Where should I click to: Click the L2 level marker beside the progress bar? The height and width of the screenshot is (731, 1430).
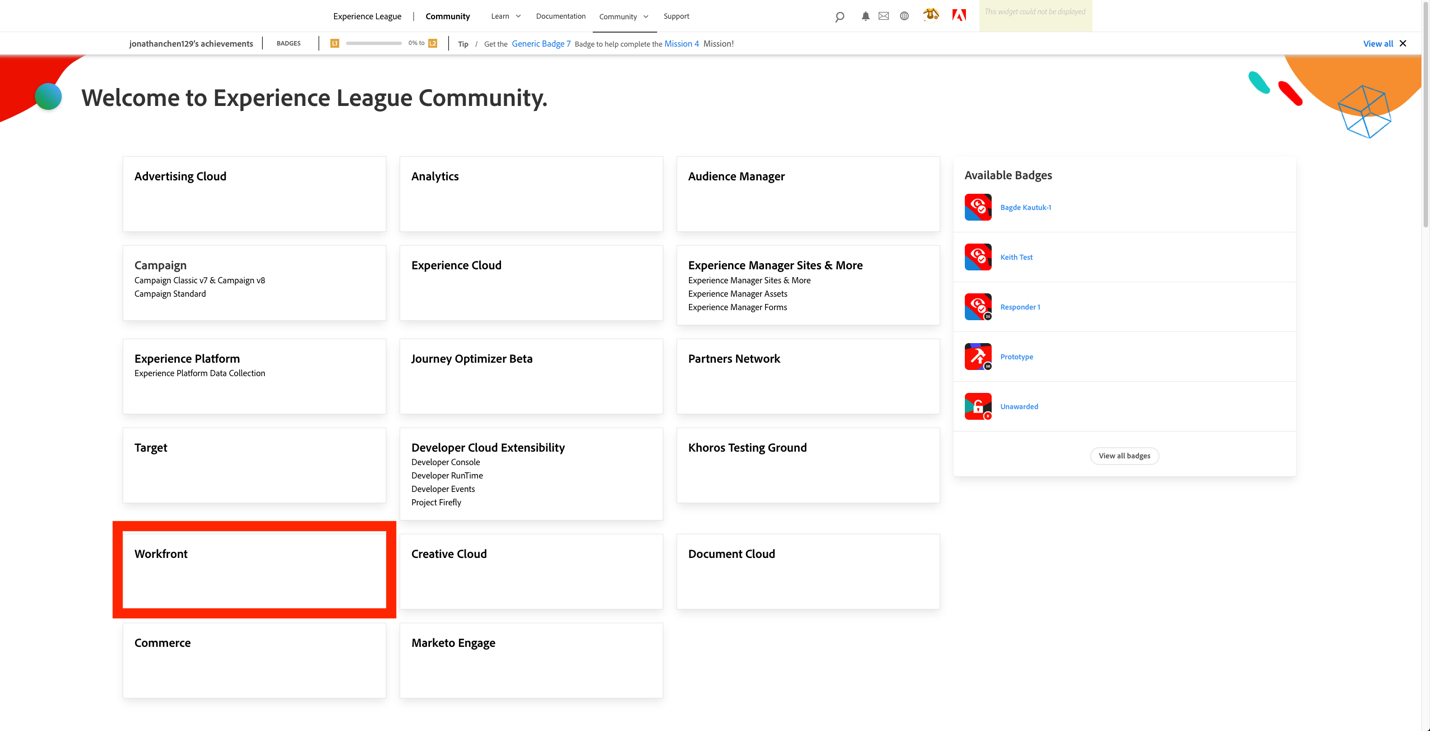431,43
